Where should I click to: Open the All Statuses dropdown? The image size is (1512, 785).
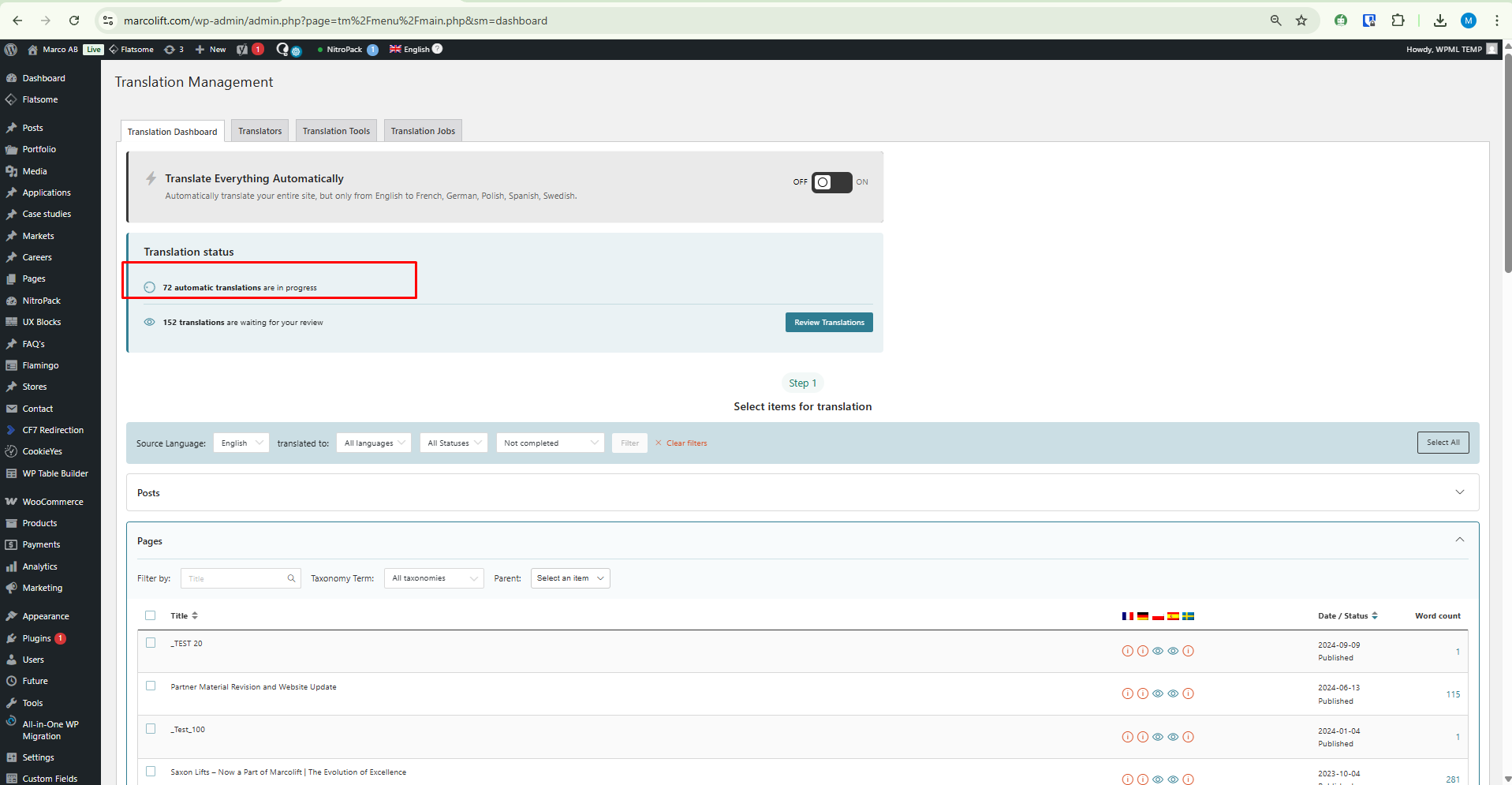pyautogui.click(x=454, y=443)
